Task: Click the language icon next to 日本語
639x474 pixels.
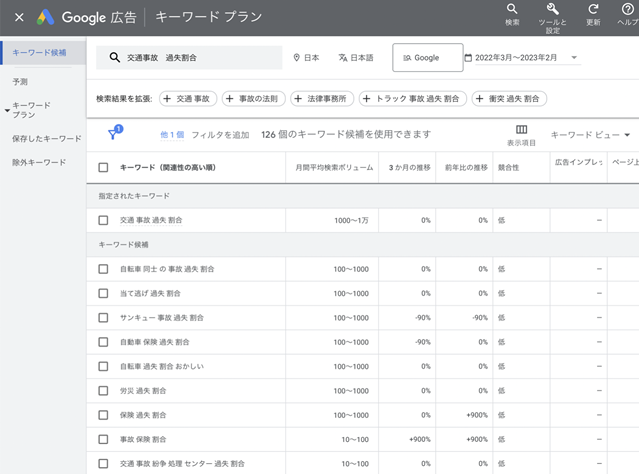Action: (343, 58)
